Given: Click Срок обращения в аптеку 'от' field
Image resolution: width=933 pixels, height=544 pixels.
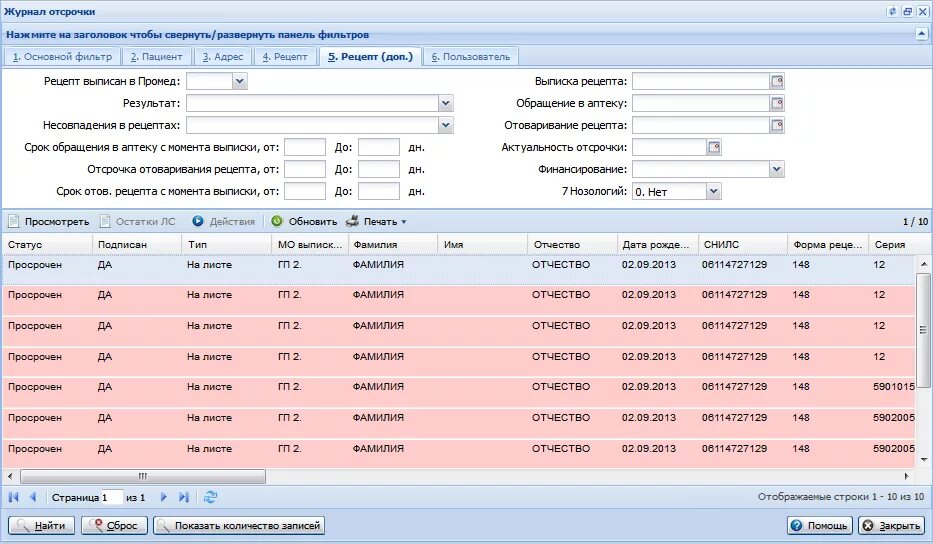Looking at the screenshot, I should pyautogui.click(x=305, y=147).
